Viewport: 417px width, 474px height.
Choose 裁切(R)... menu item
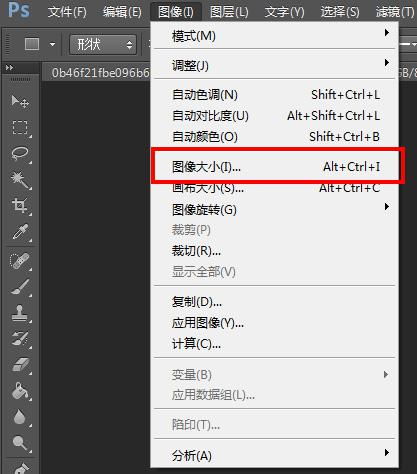[x=274, y=251]
